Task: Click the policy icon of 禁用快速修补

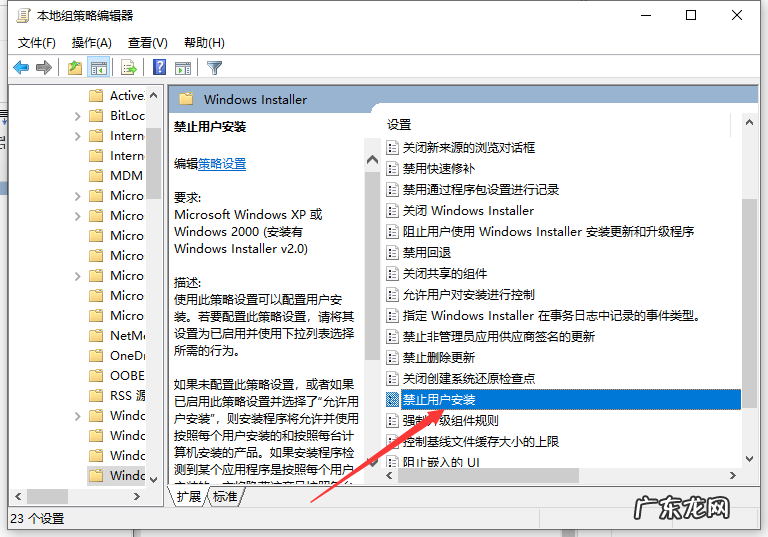Action: tap(392, 169)
